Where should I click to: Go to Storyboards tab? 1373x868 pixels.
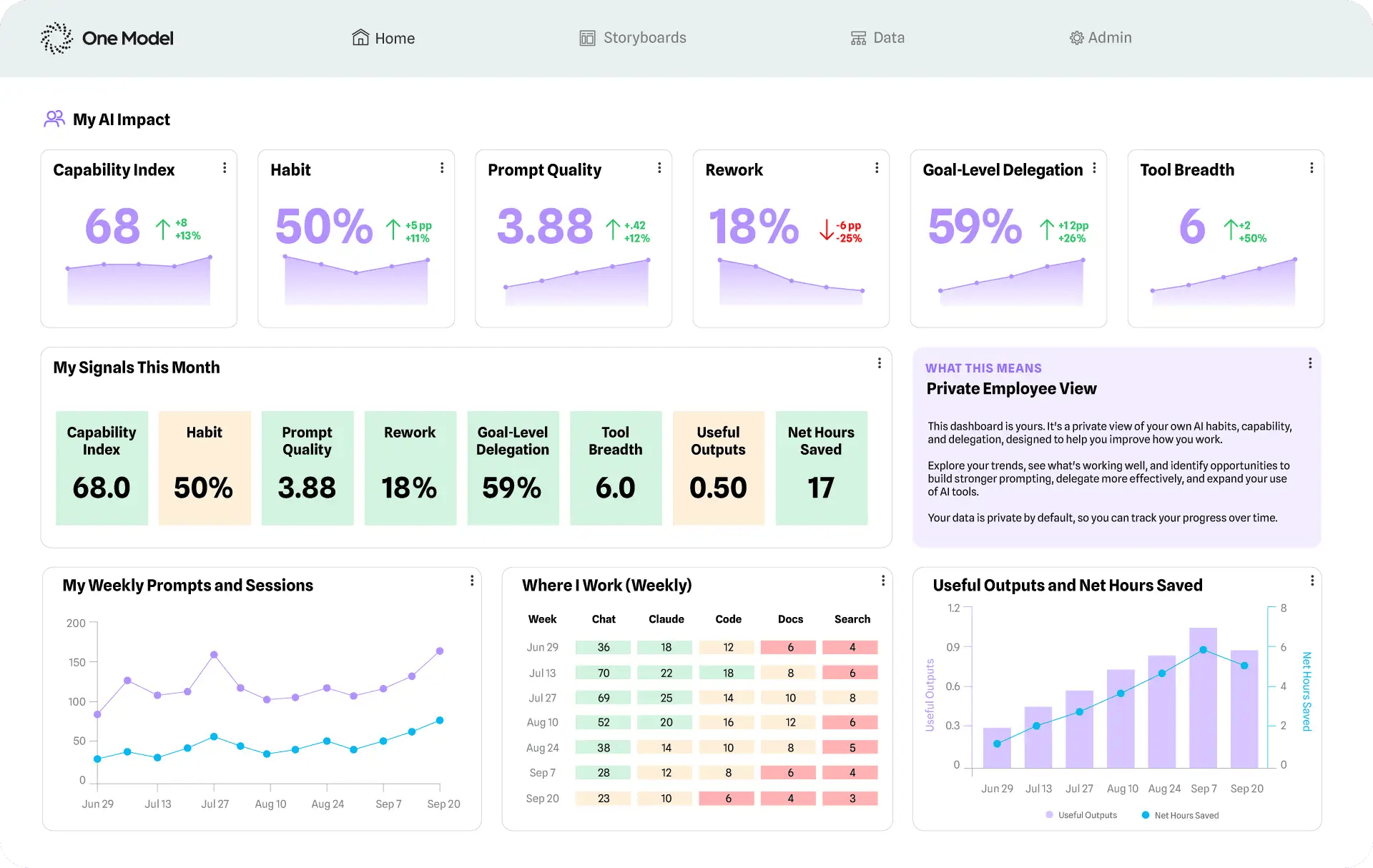click(633, 38)
